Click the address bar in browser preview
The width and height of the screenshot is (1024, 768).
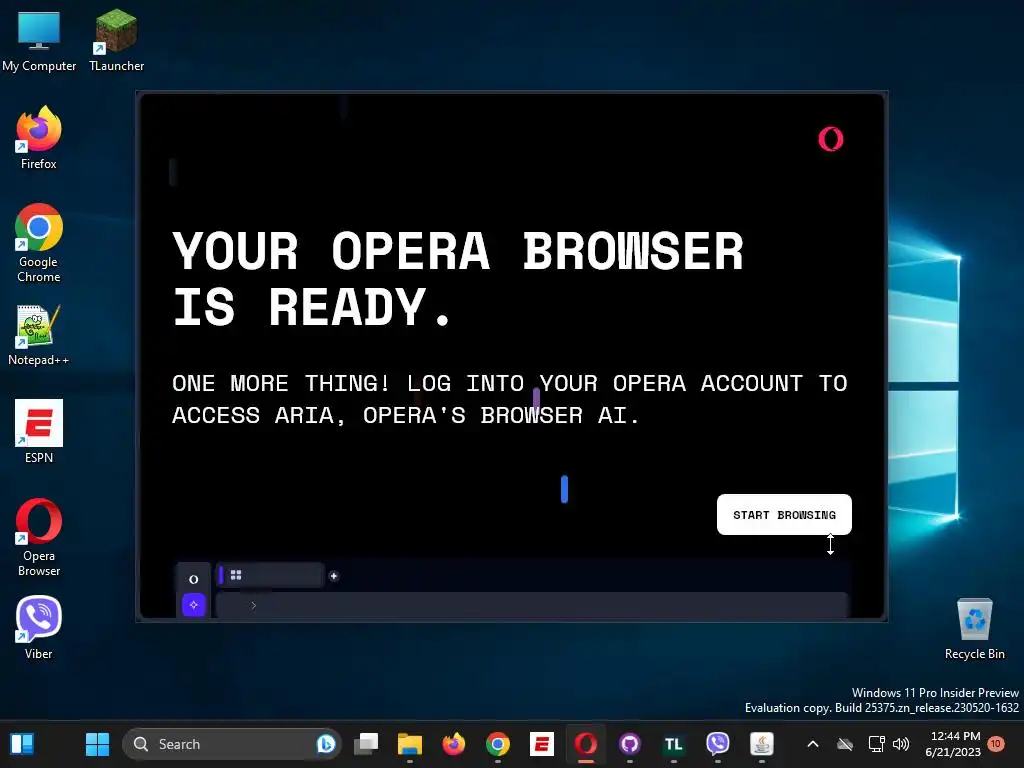pyautogui.click(x=532, y=605)
